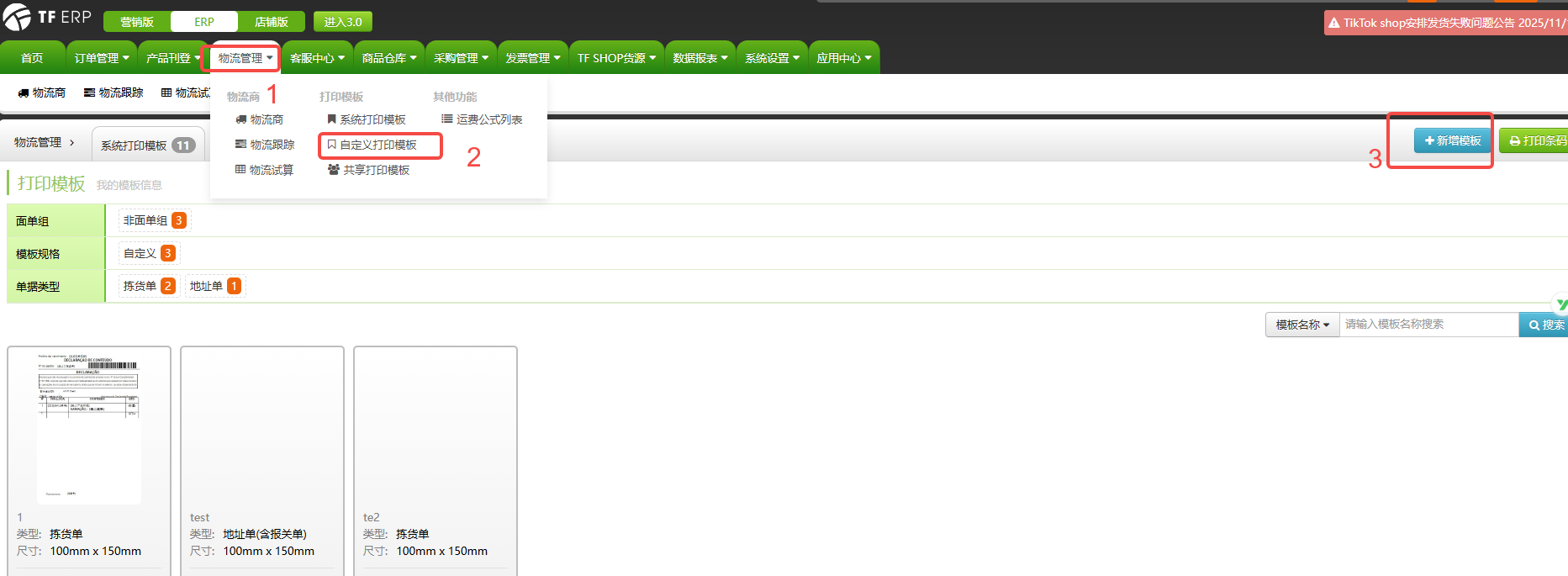This screenshot has height=576, width=1568.
Task: Click the 新增模板 button
Action: point(1452,140)
